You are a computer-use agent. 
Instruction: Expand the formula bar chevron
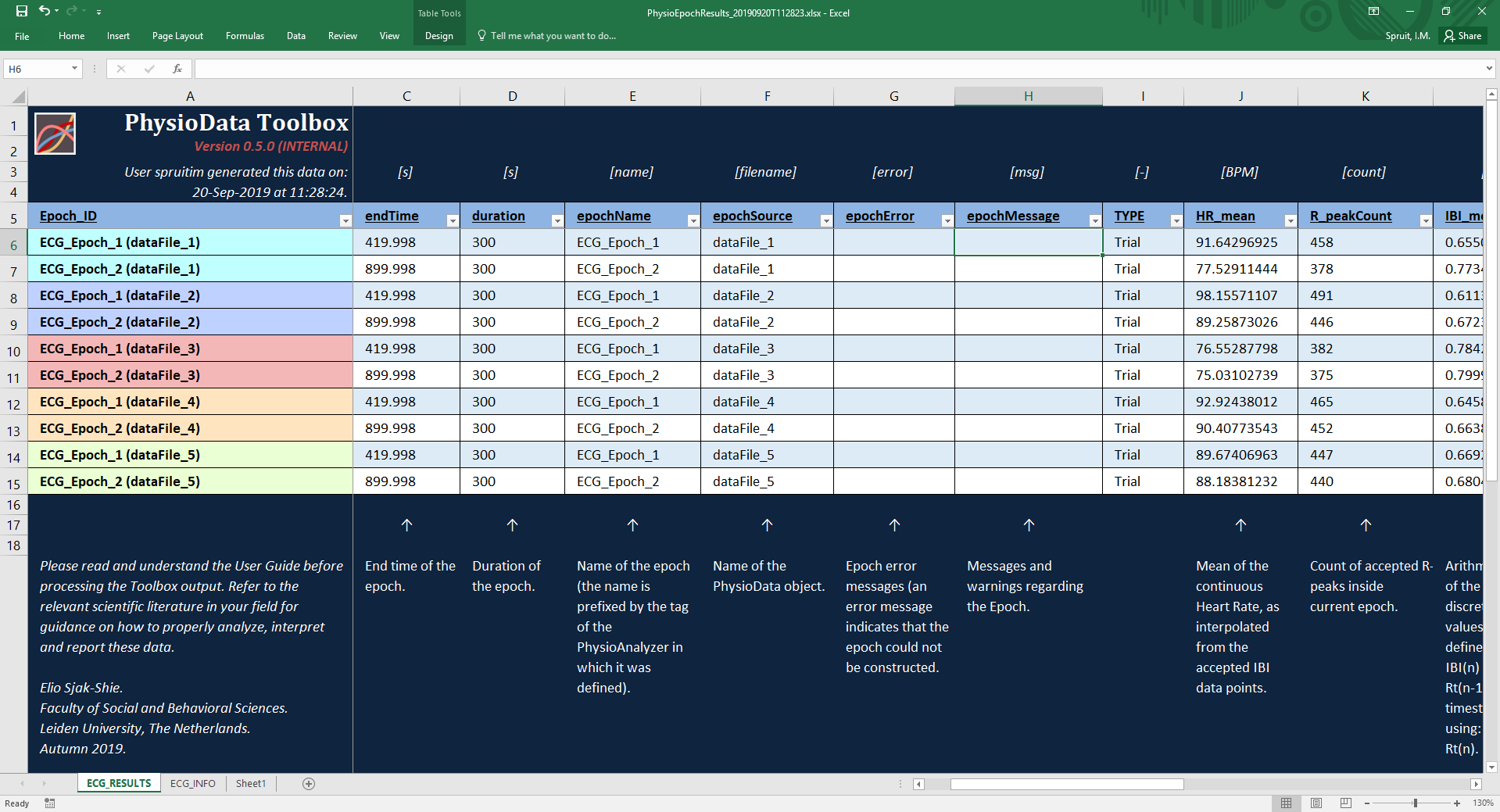click(1489, 69)
